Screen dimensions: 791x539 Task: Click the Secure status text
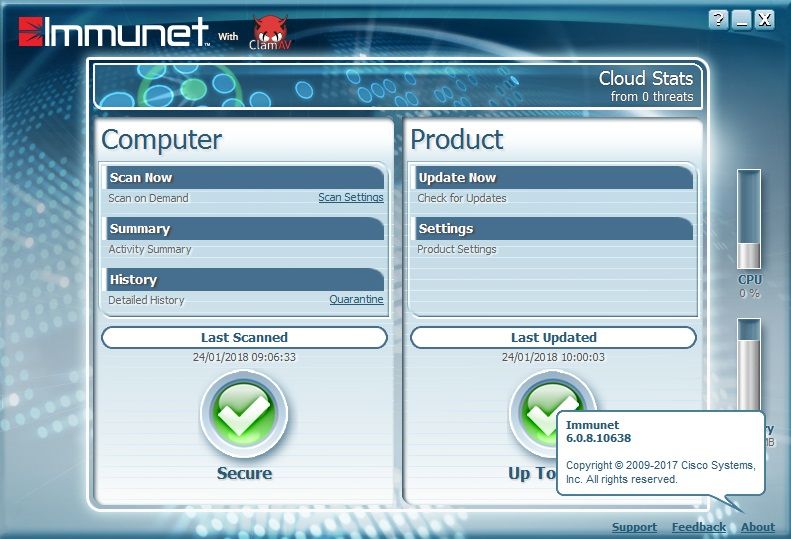(x=244, y=473)
